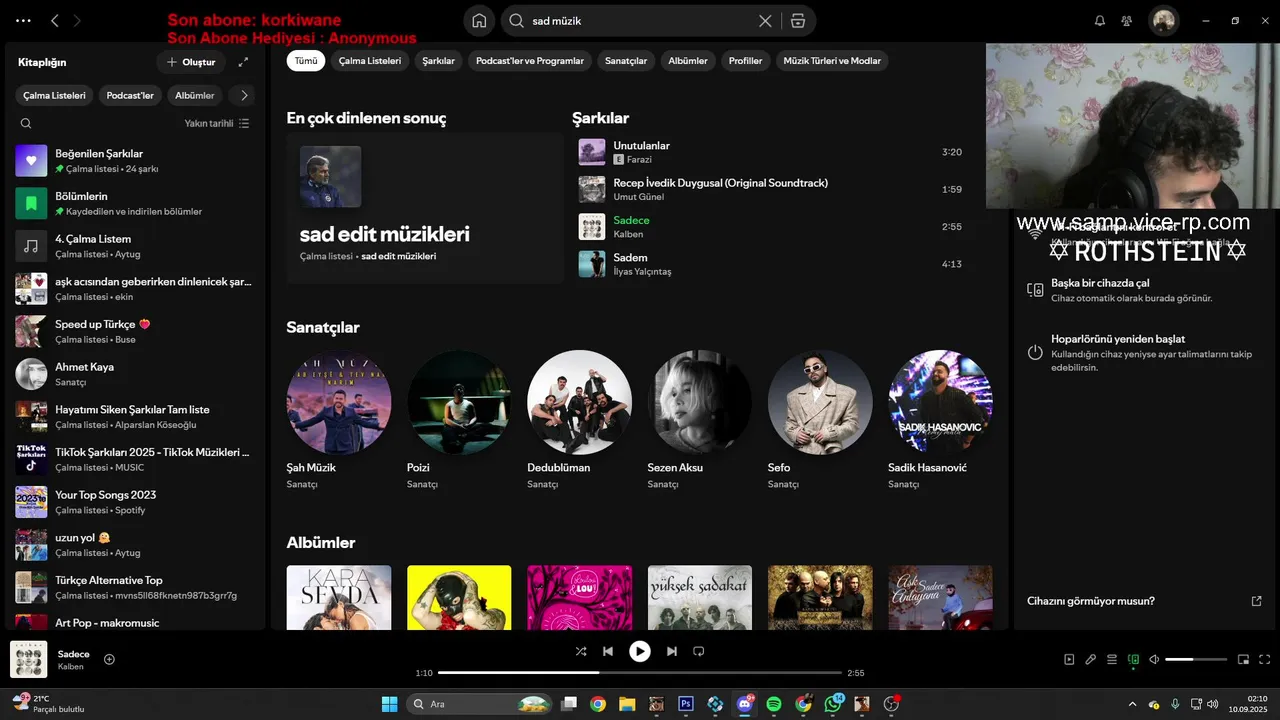The image size is (1280, 720).
Task: Mute the Spotify volume speaker icon
Action: (x=1154, y=659)
